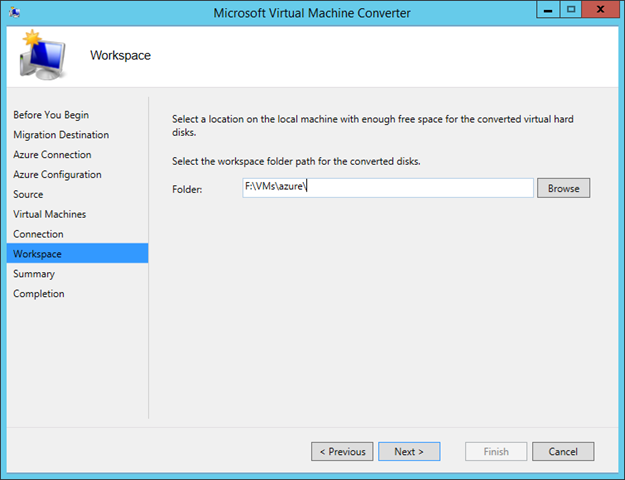The image size is (625, 480).
Task: Click inside the Folder path field
Action: pos(388,188)
